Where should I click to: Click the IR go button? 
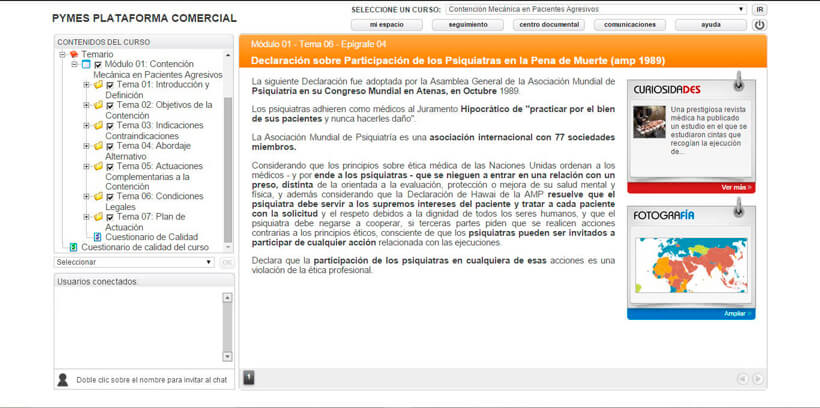click(x=760, y=9)
